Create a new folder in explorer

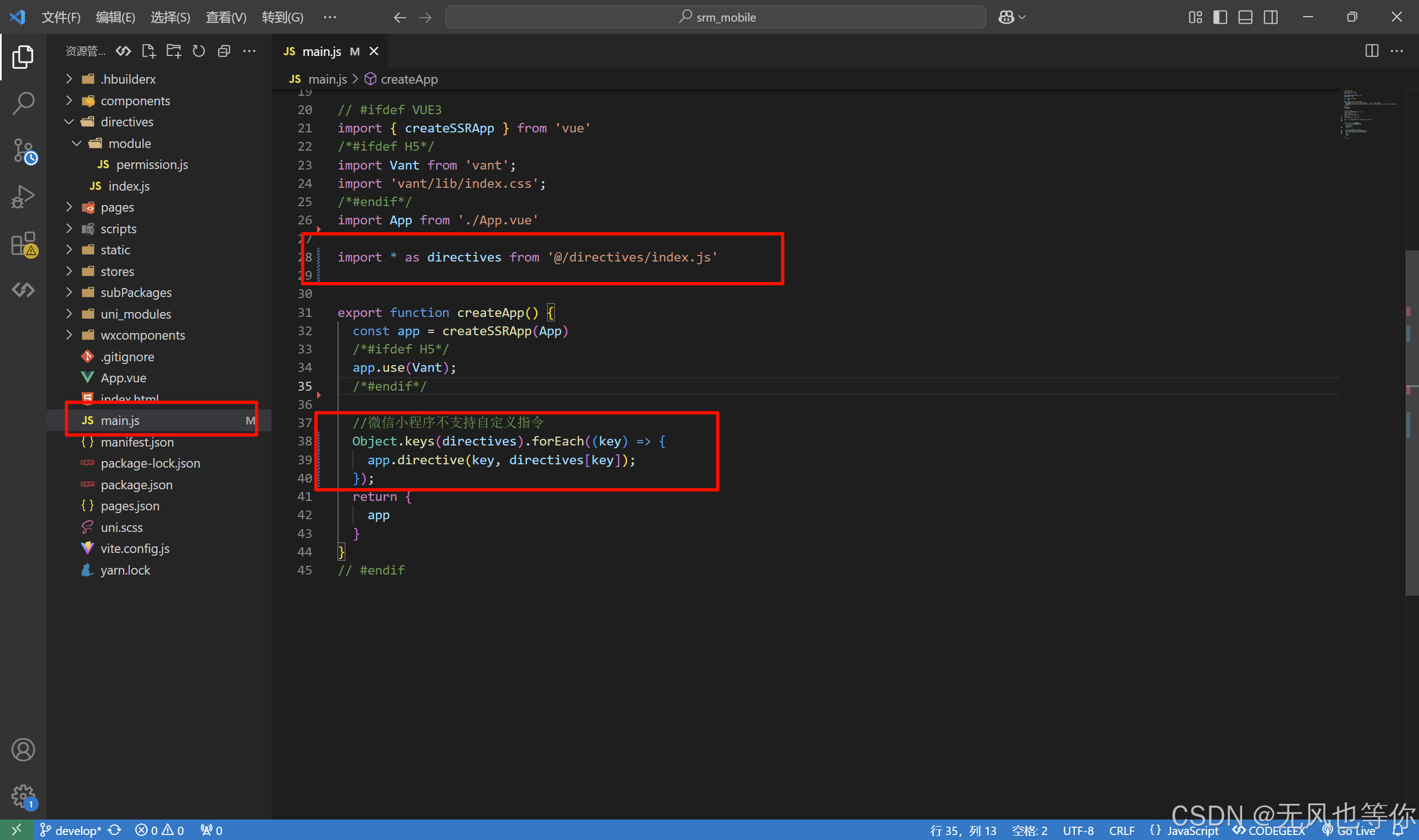174,51
